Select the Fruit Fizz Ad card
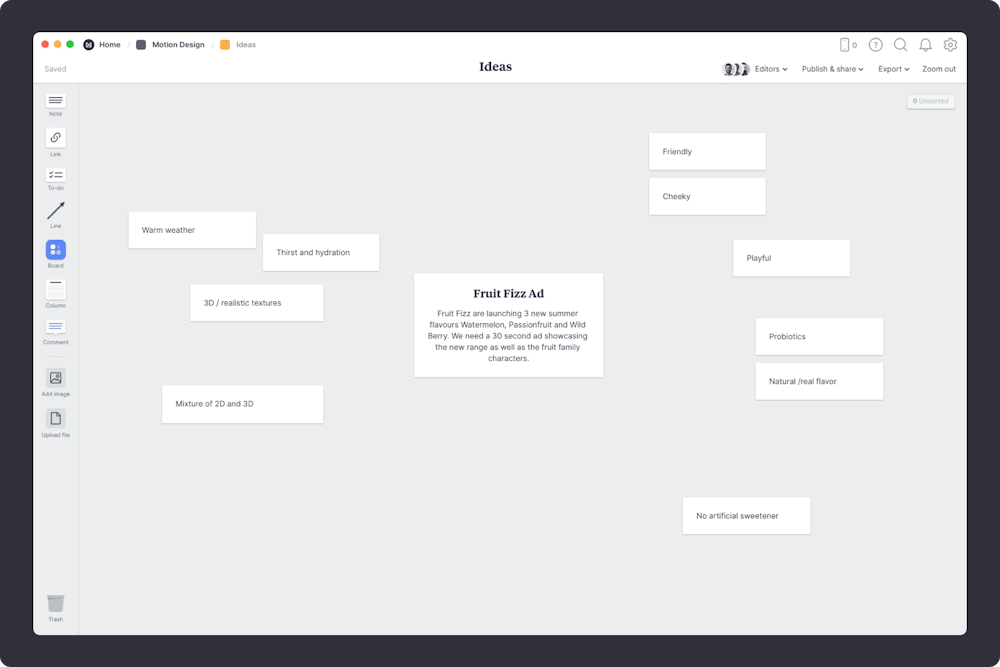1000x667 pixels. click(x=508, y=325)
